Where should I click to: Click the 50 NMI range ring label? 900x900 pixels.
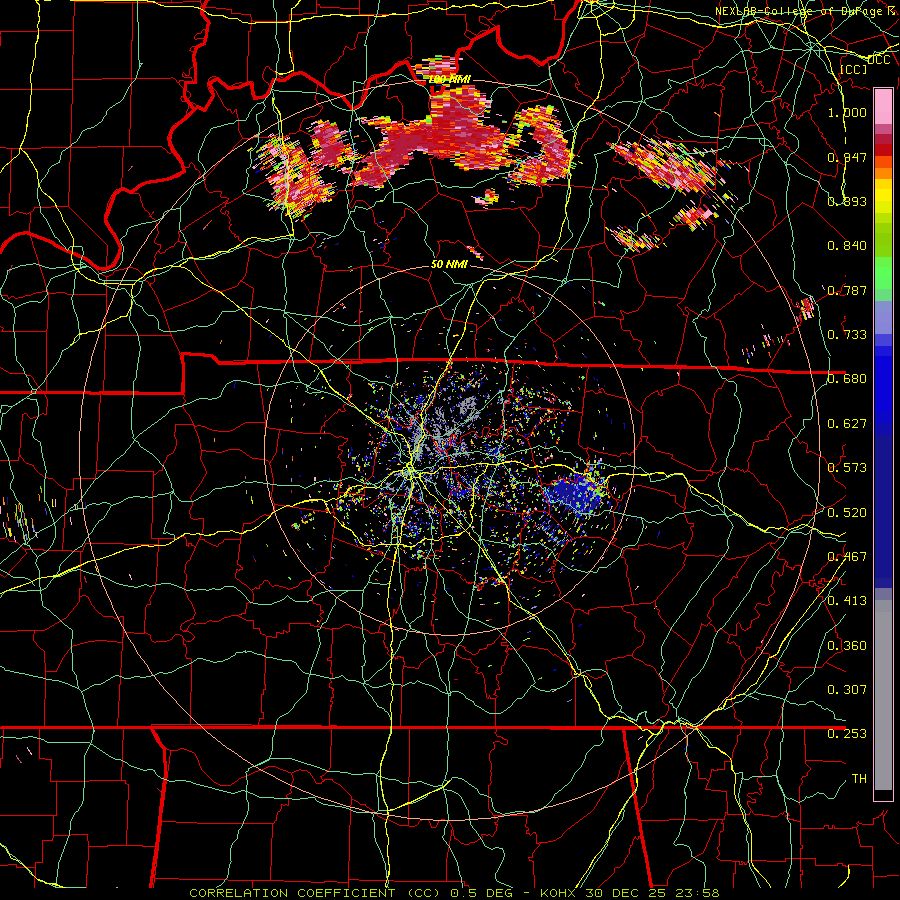click(x=449, y=265)
